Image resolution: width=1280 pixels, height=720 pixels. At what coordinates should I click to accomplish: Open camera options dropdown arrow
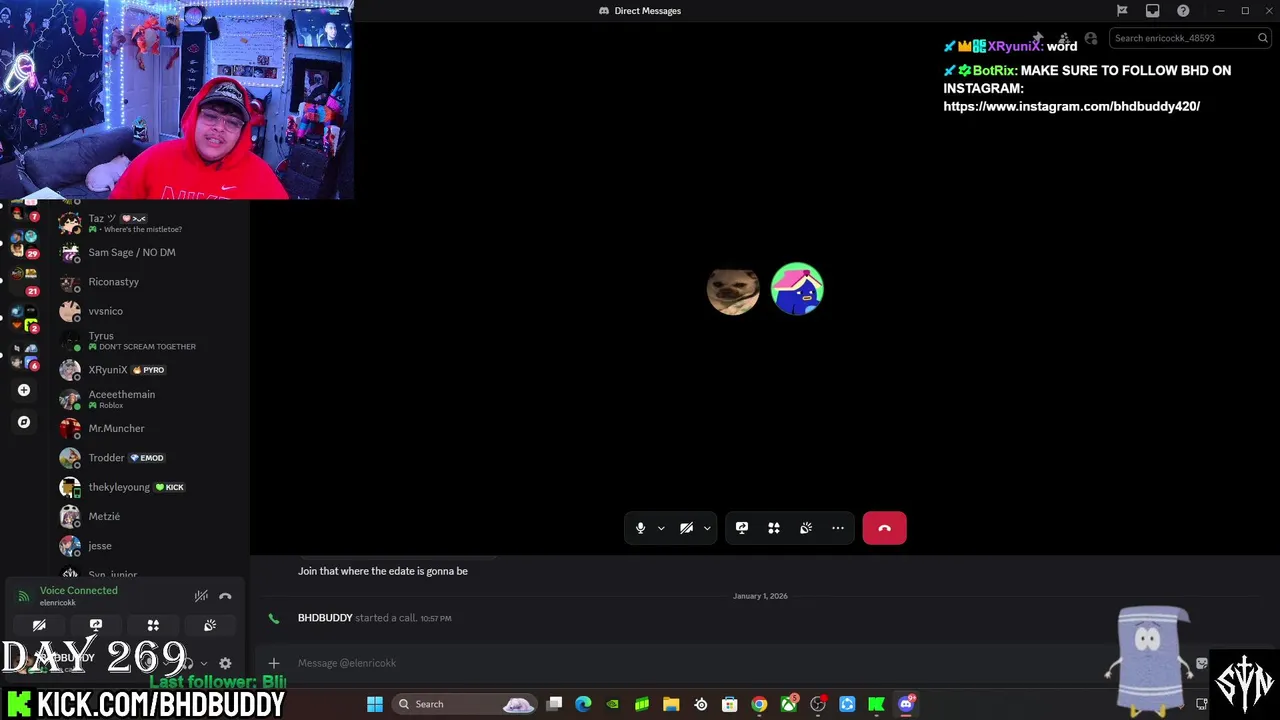[707, 528]
